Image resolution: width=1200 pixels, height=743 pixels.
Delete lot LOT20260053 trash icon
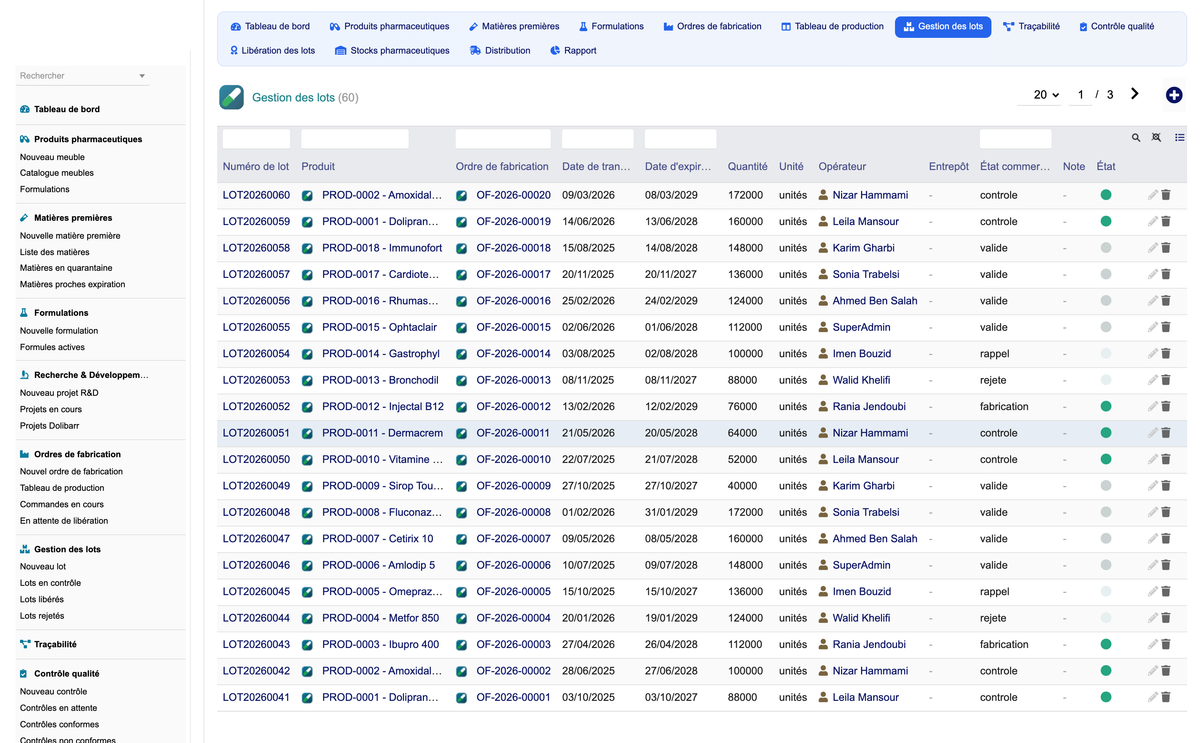[x=1166, y=380]
